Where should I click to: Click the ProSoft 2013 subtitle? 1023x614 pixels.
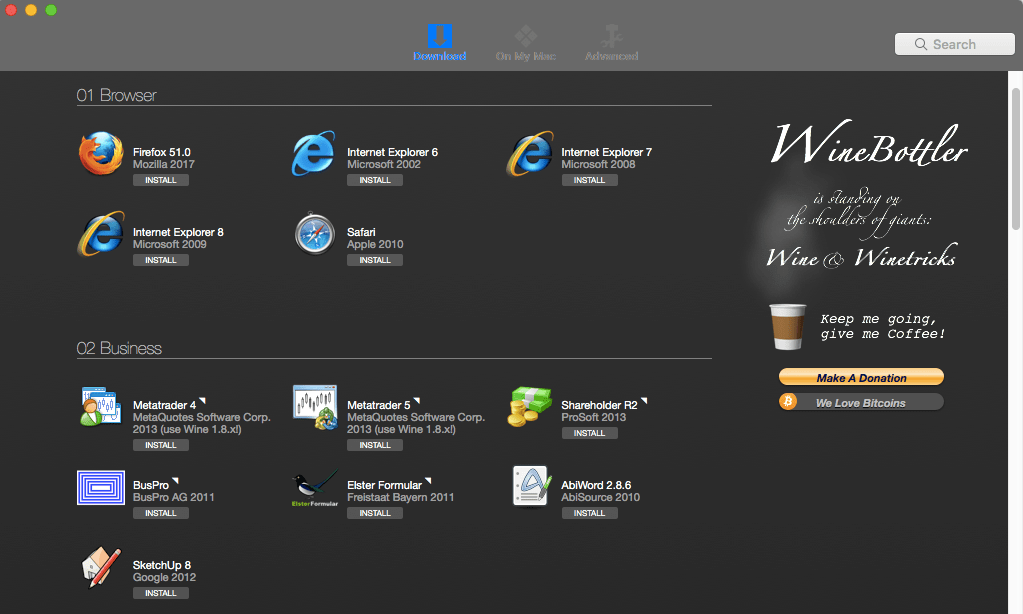pos(593,417)
